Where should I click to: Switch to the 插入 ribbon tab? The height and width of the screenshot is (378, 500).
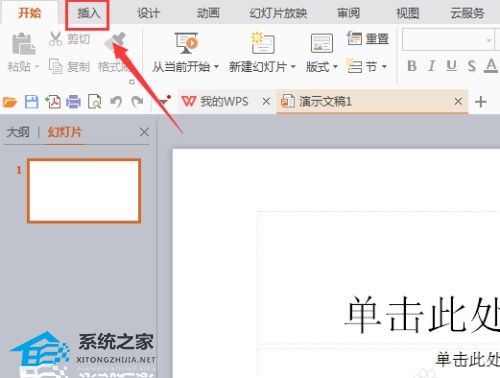(88, 14)
